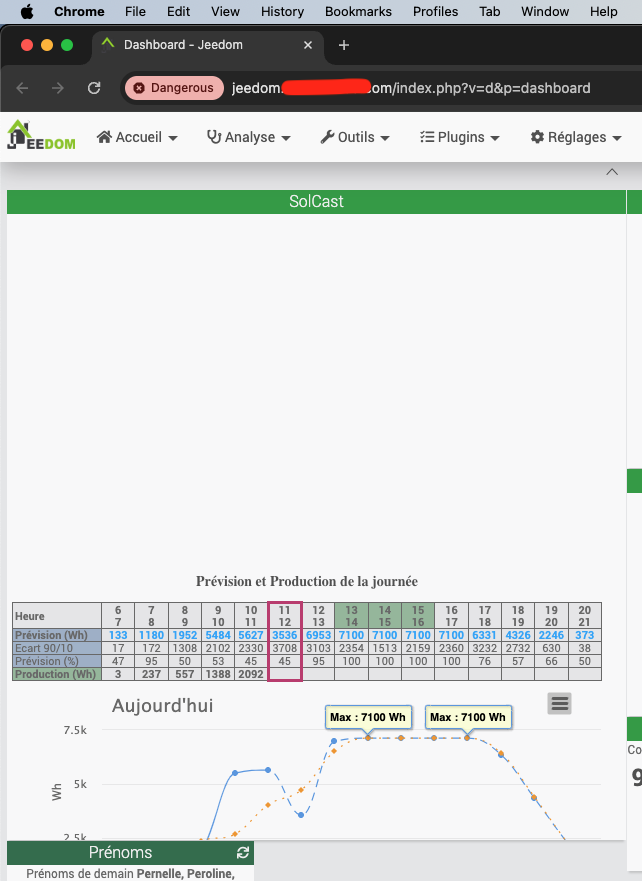The width and height of the screenshot is (642, 881).
Task: Expand the Accueil dropdown menu
Action: [x=137, y=137]
